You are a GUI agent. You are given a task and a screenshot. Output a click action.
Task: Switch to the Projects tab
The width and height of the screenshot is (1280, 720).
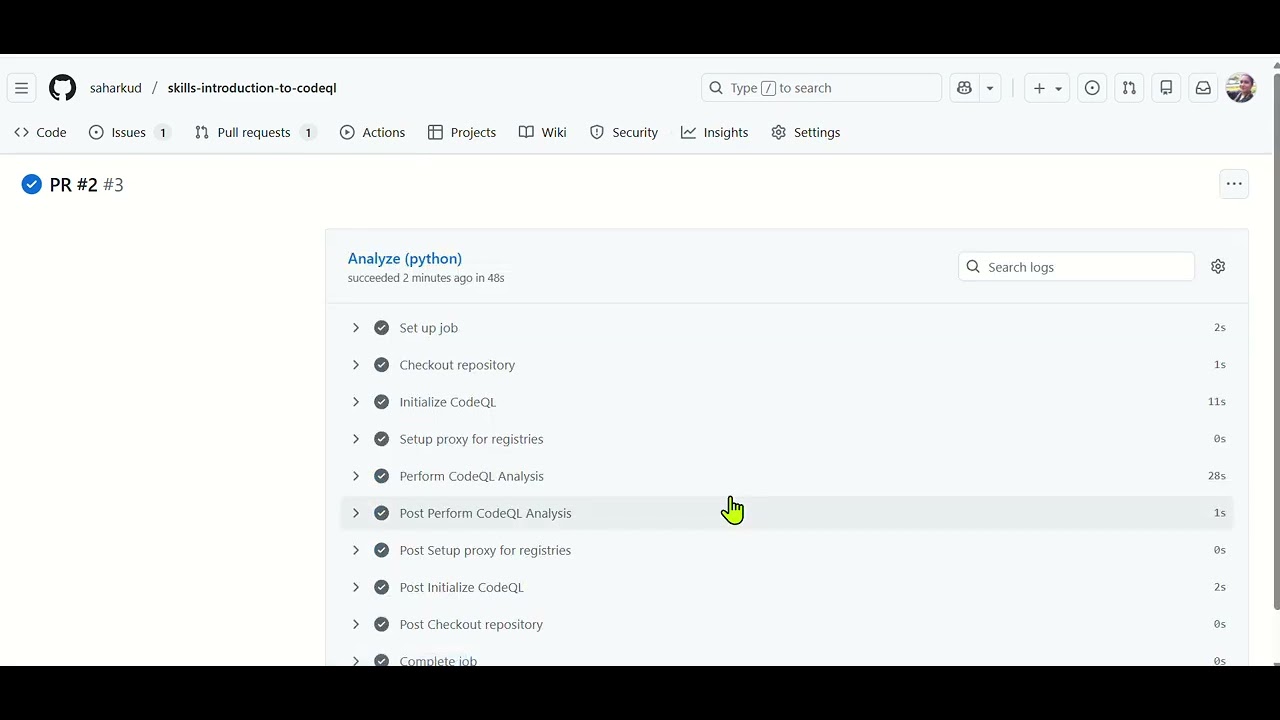click(462, 132)
